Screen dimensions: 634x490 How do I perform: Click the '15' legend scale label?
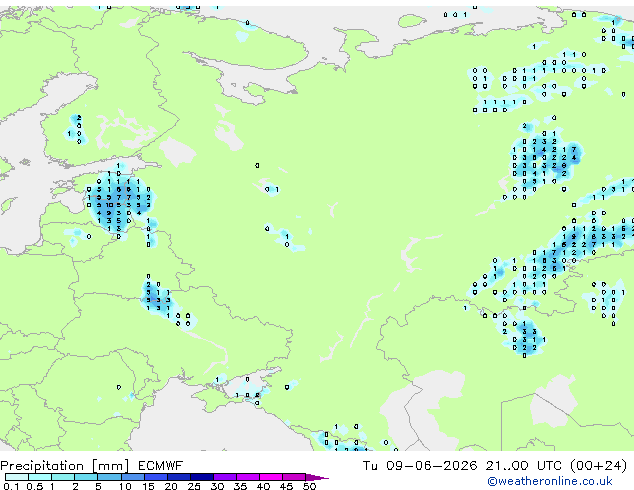point(148,486)
